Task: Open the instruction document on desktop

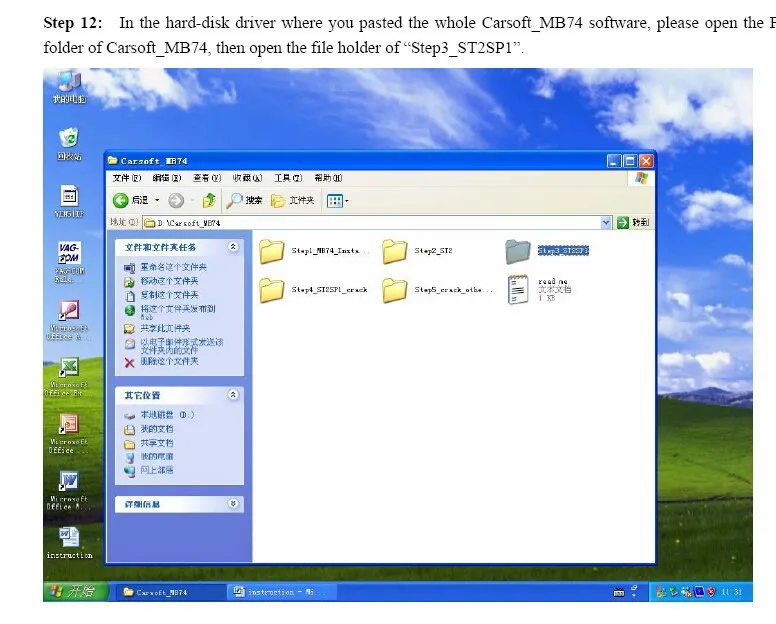Action: [x=69, y=543]
